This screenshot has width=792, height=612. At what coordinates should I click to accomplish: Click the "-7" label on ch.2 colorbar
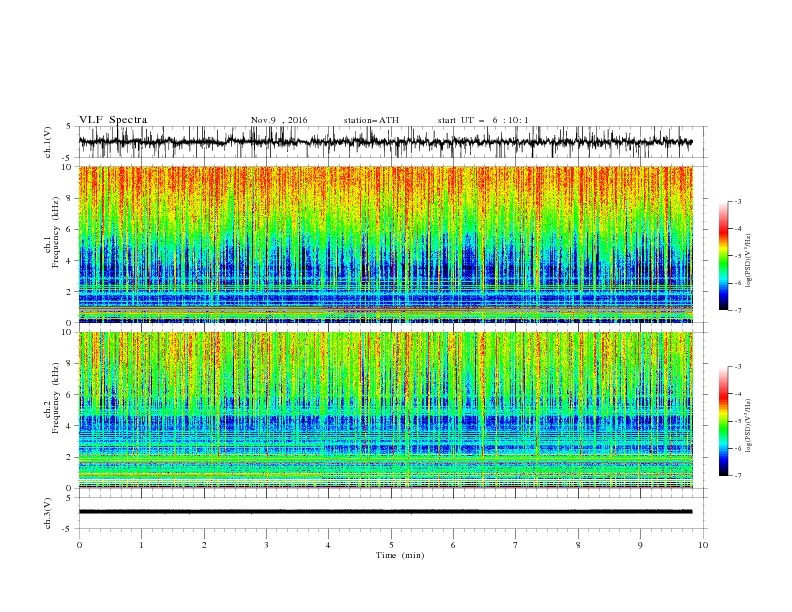coord(738,476)
